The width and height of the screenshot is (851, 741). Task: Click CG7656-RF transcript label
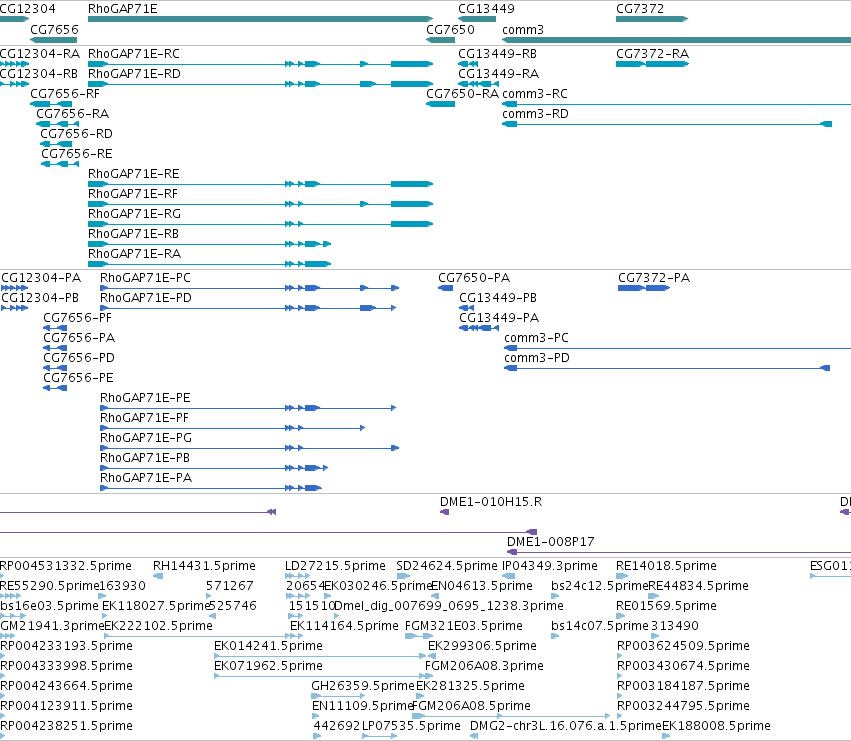[x=65, y=94]
